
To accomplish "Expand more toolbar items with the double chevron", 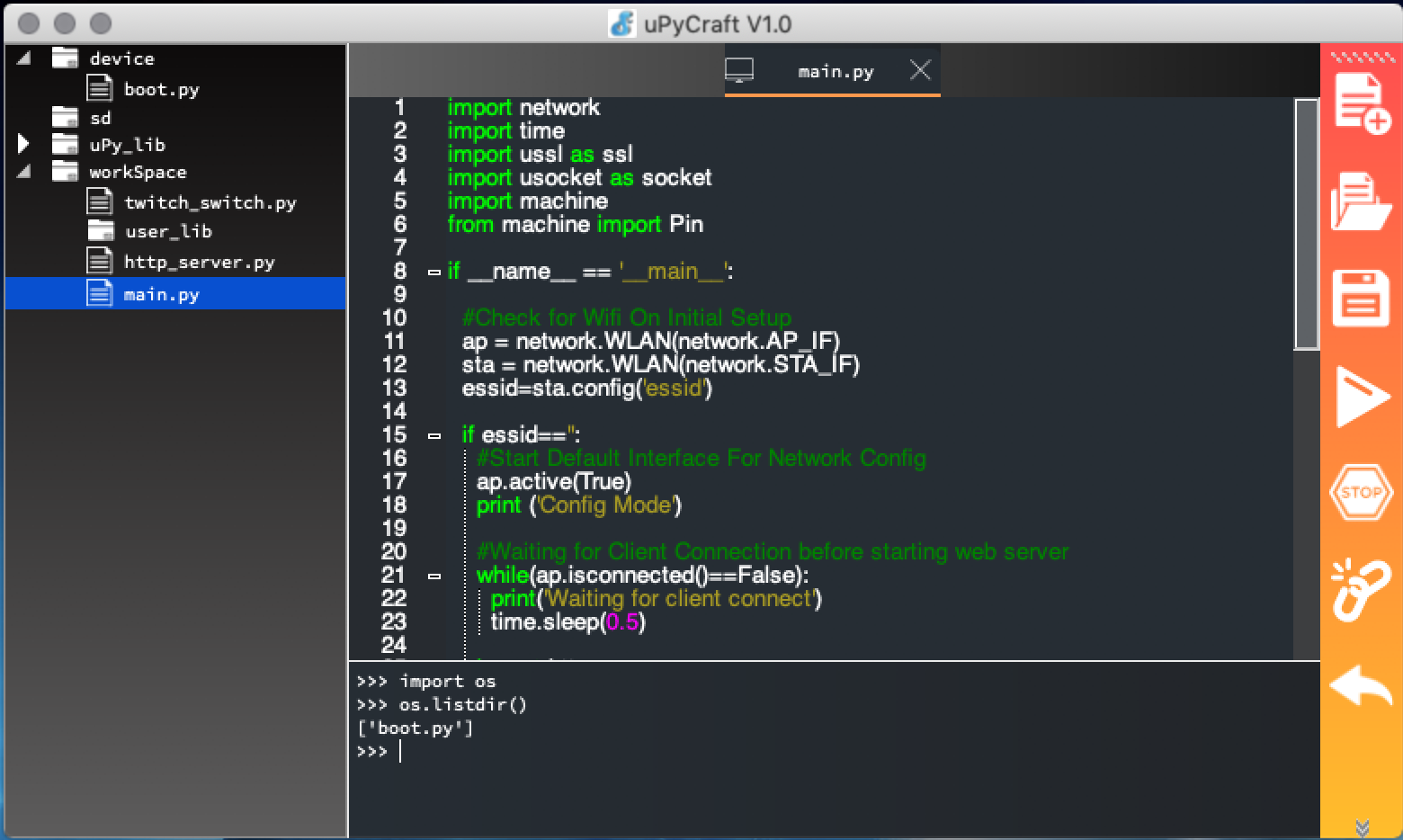I will pos(1363,827).
